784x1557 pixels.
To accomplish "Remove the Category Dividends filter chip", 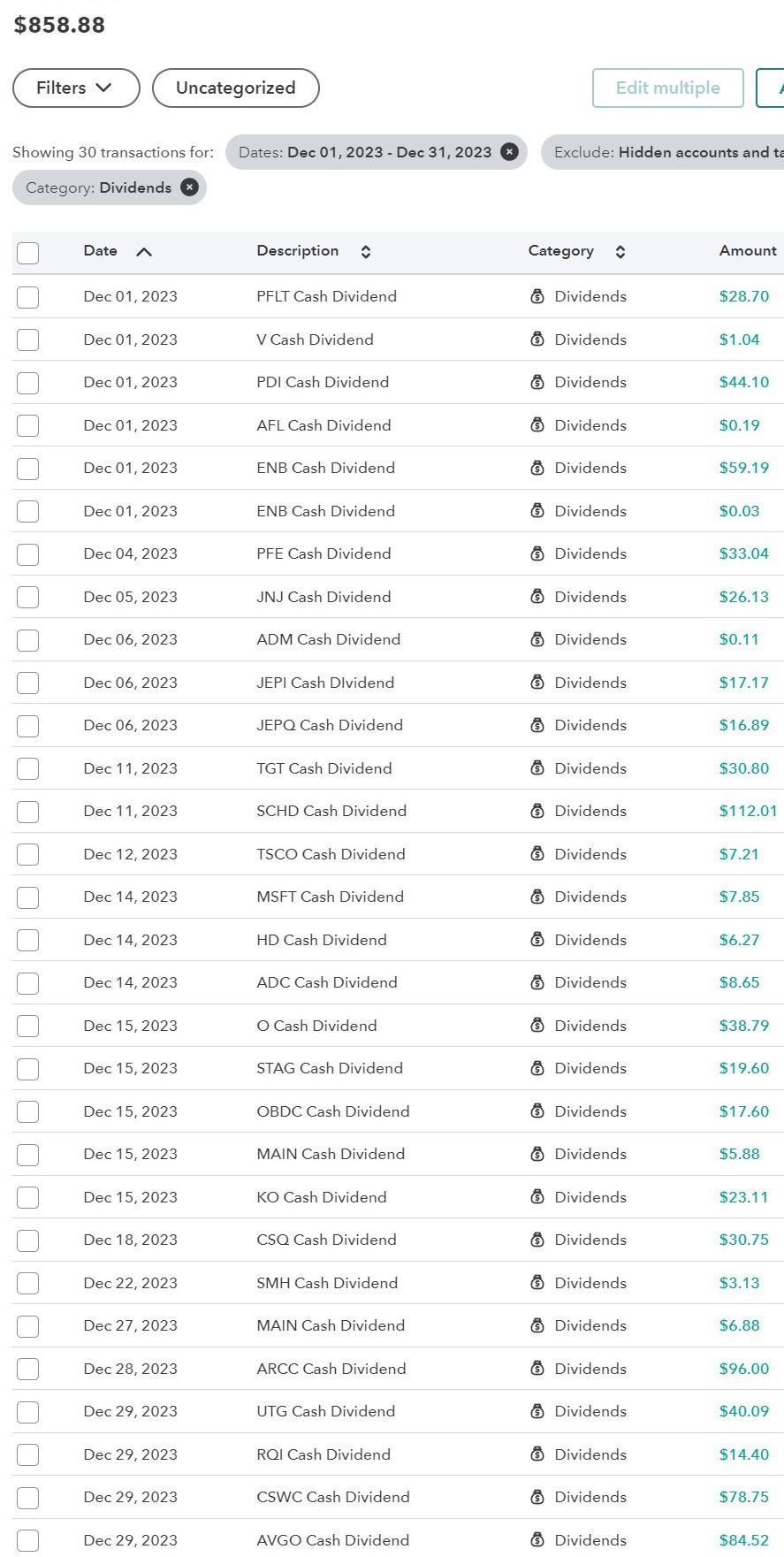I will click(189, 187).
